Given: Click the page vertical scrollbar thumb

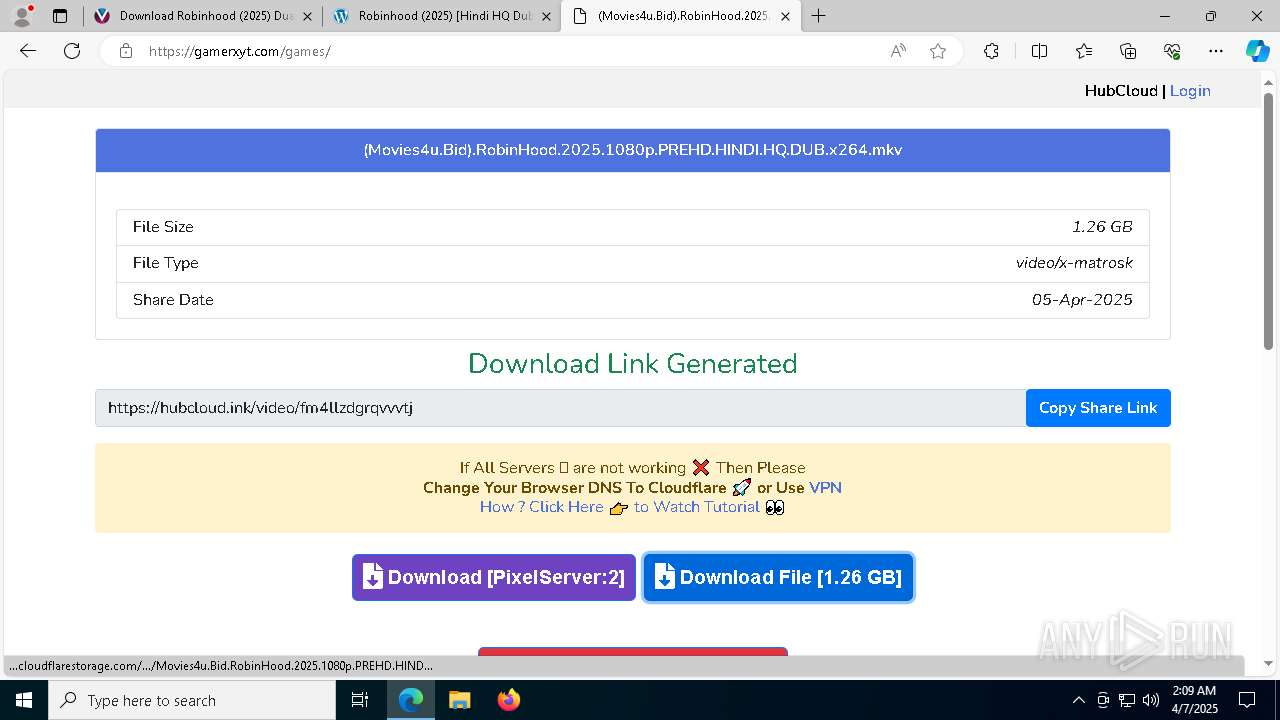Looking at the screenshot, I should [1268, 220].
